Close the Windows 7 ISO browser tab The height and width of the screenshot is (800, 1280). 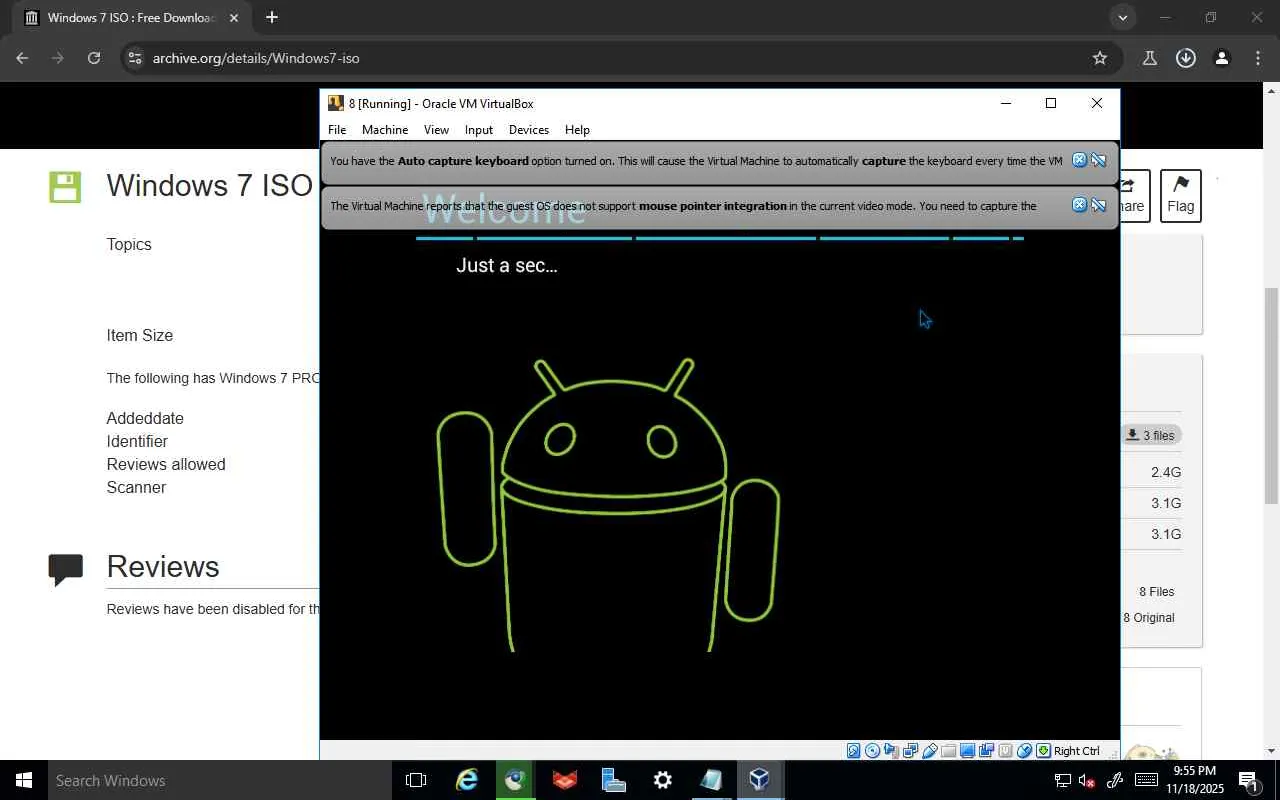234,18
